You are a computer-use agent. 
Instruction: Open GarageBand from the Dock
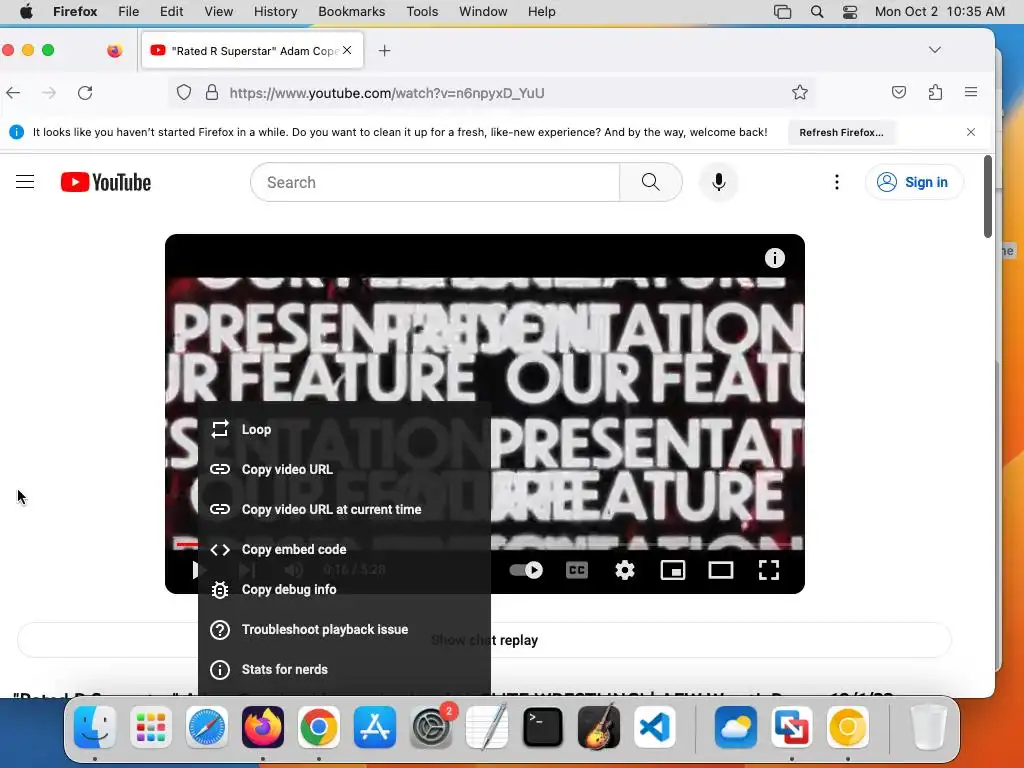[x=599, y=727]
